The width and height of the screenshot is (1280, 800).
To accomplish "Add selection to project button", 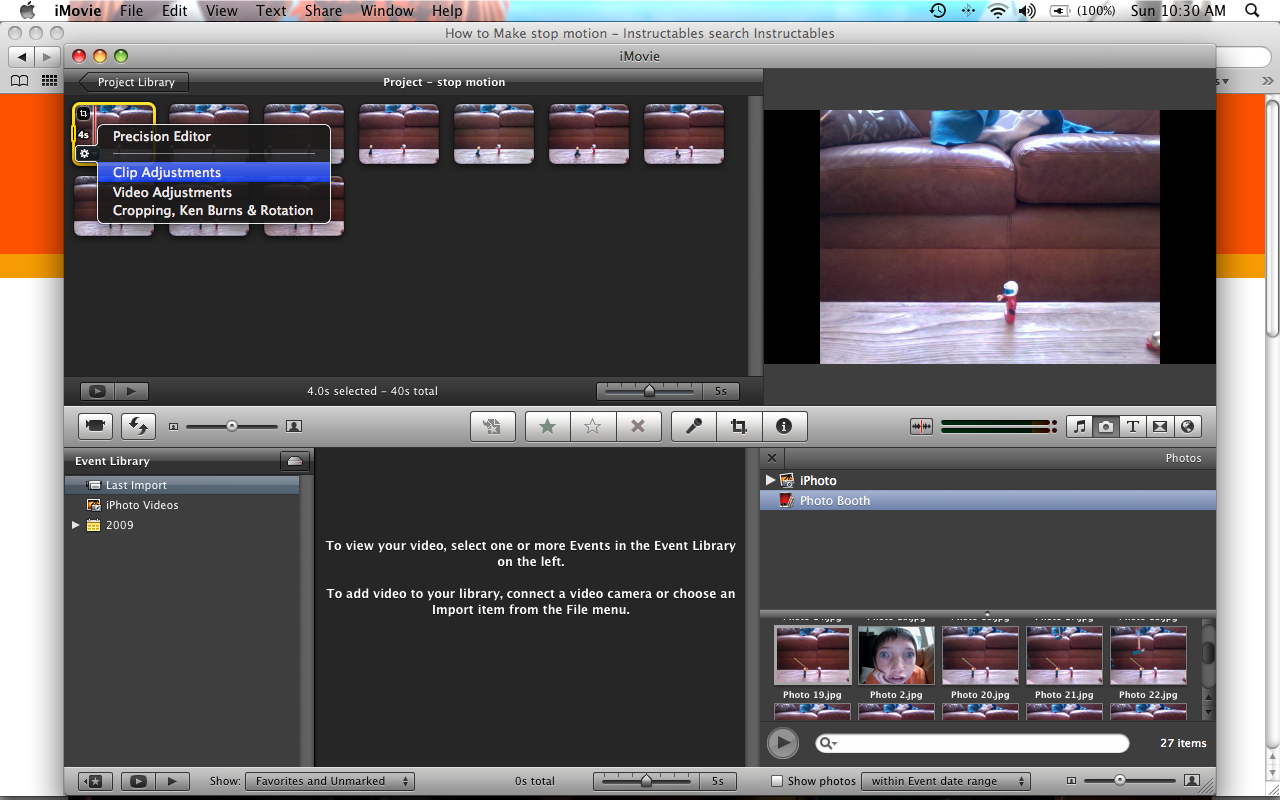I will (492, 426).
